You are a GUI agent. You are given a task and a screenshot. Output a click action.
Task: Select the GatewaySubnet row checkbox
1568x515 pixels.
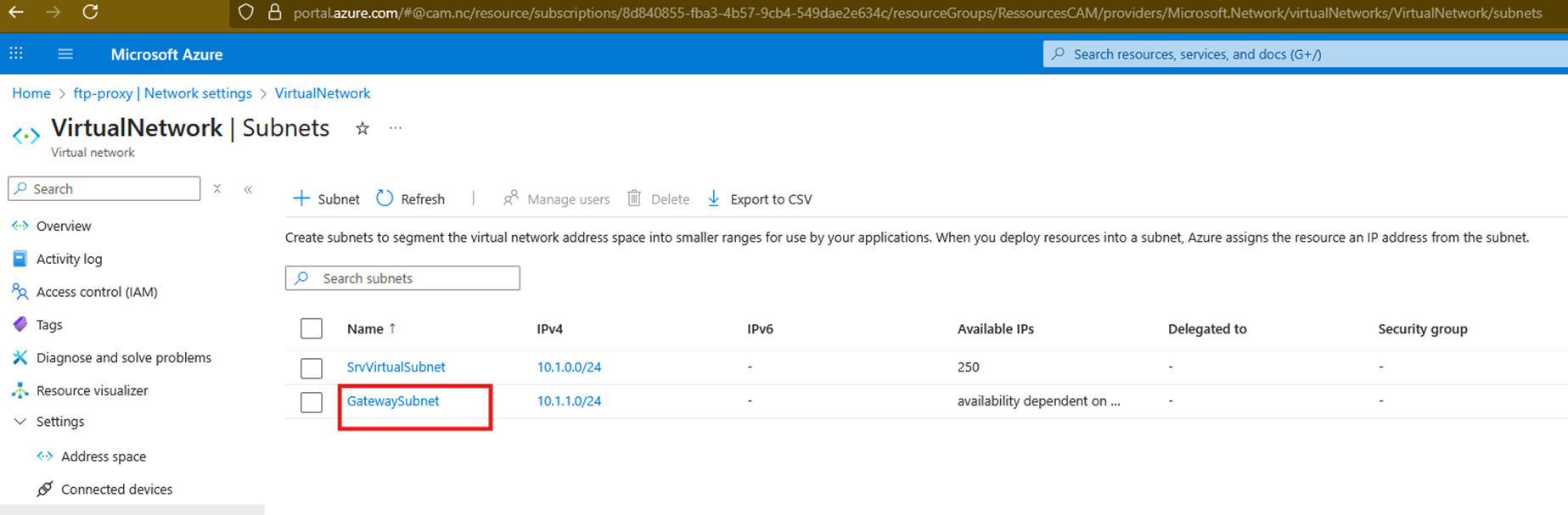pyautogui.click(x=312, y=401)
